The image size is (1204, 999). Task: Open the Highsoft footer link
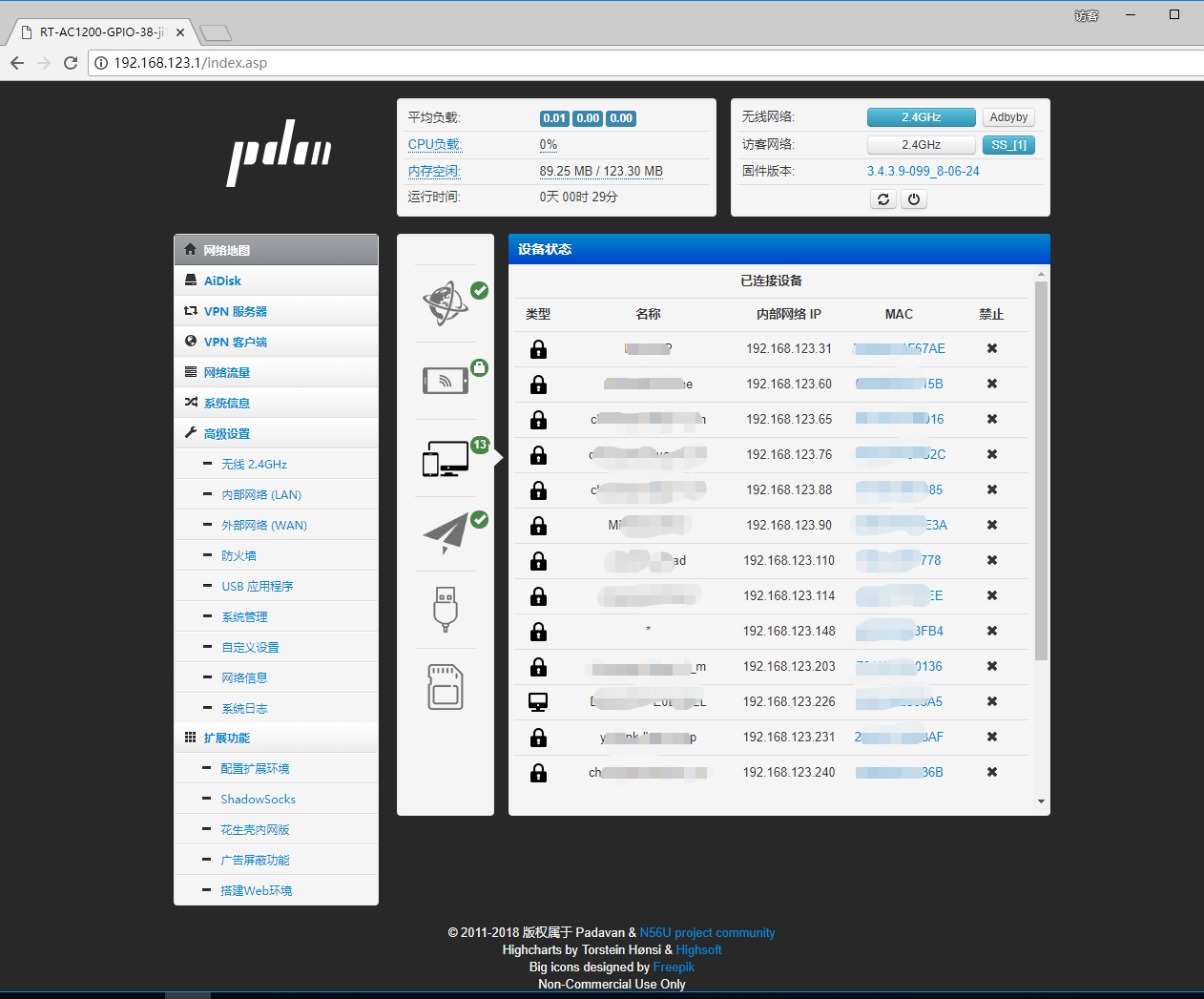pos(698,950)
